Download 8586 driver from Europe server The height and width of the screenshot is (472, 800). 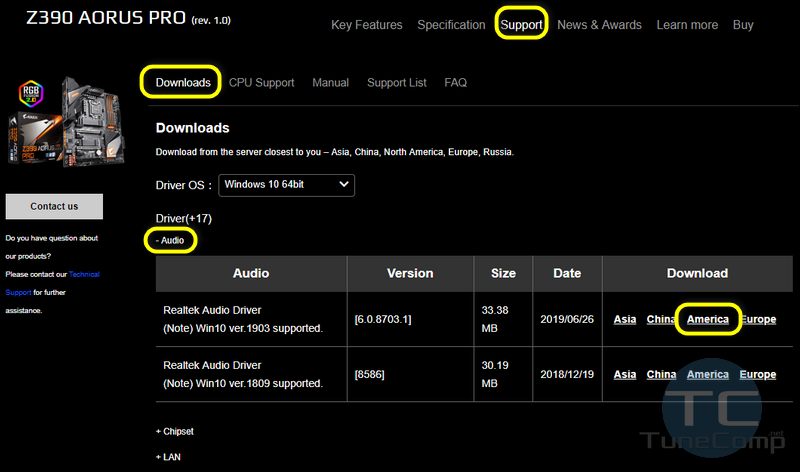[x=758, y=375]
